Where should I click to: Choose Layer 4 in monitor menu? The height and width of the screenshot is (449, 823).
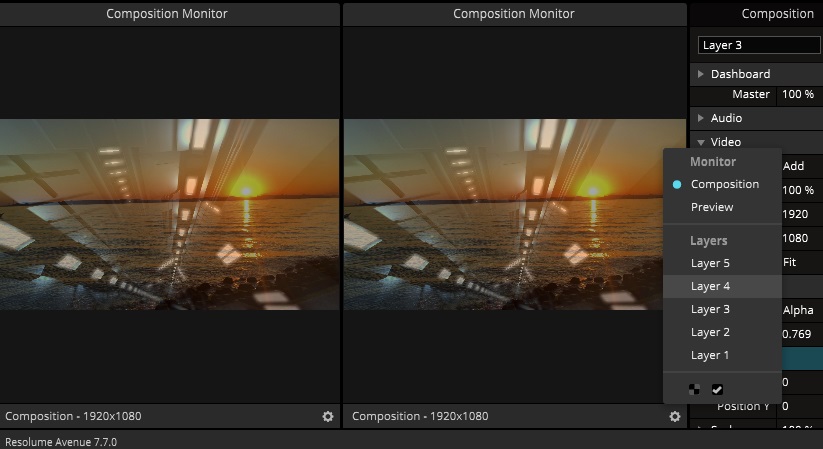coord(722,286)
